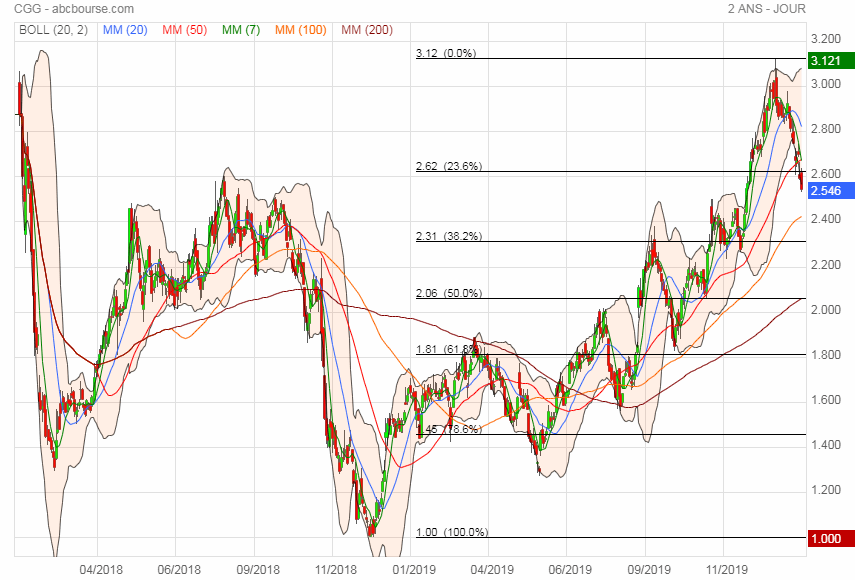Click the 01/2019 date axis label

[x=414, y=570]
